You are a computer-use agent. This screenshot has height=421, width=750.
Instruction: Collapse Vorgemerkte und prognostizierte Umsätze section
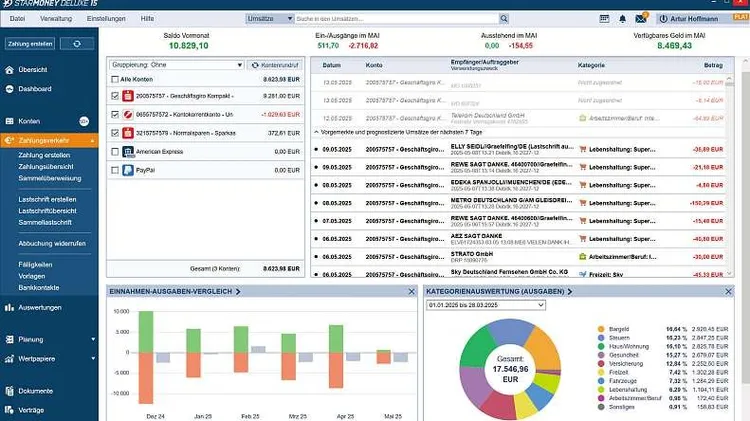pyautogui.click(x=316, y=132)
